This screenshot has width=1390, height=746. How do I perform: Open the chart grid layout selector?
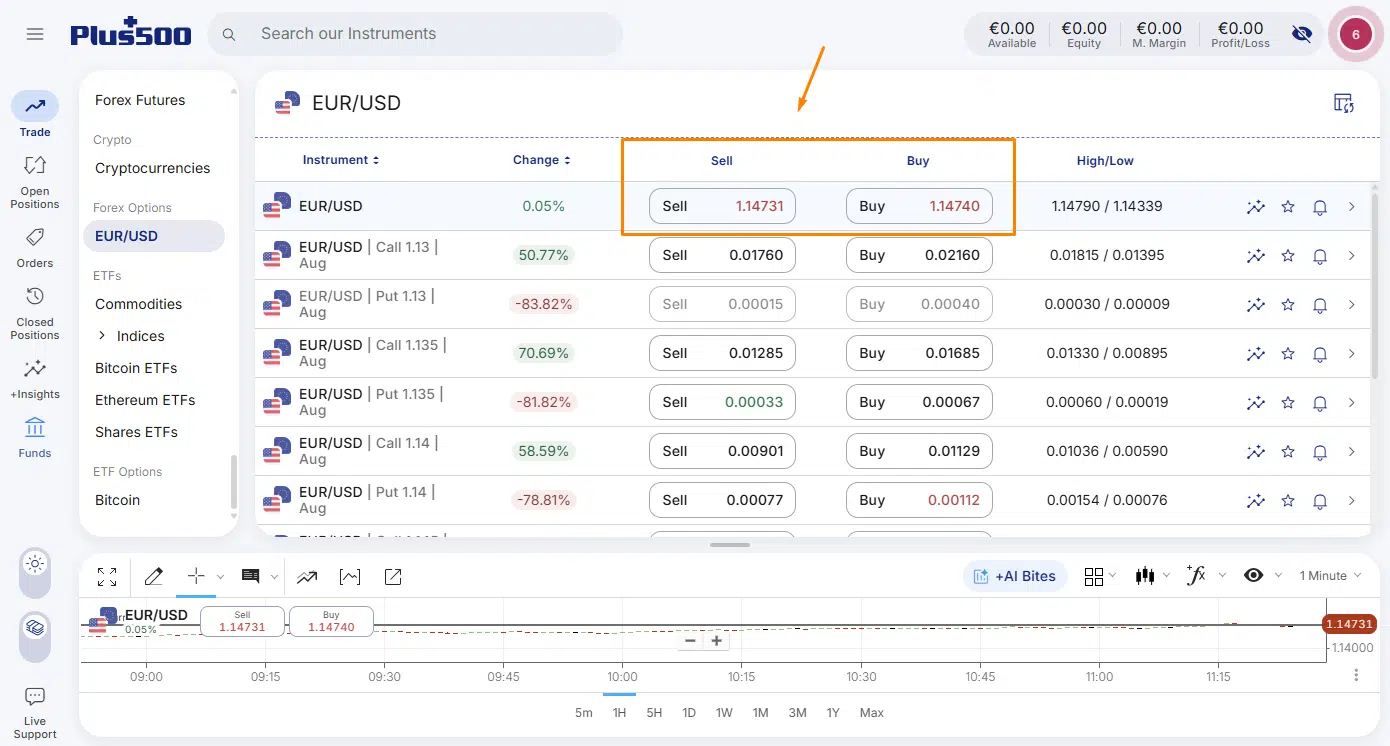(1093, 576)
